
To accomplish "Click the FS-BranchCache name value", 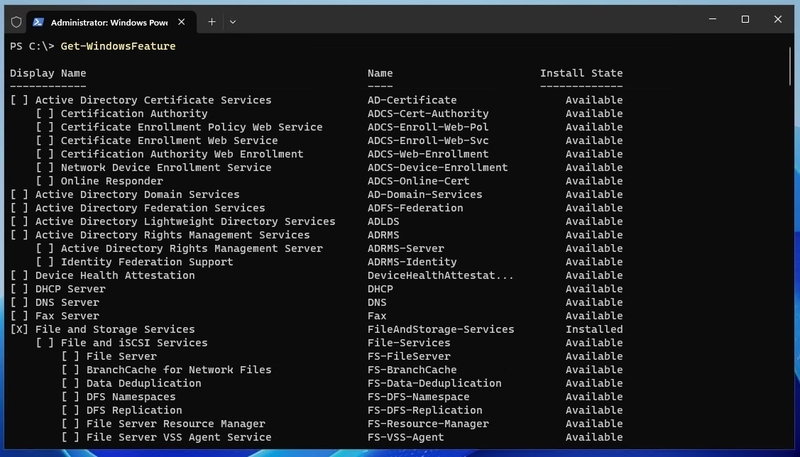I will (412, 370).
